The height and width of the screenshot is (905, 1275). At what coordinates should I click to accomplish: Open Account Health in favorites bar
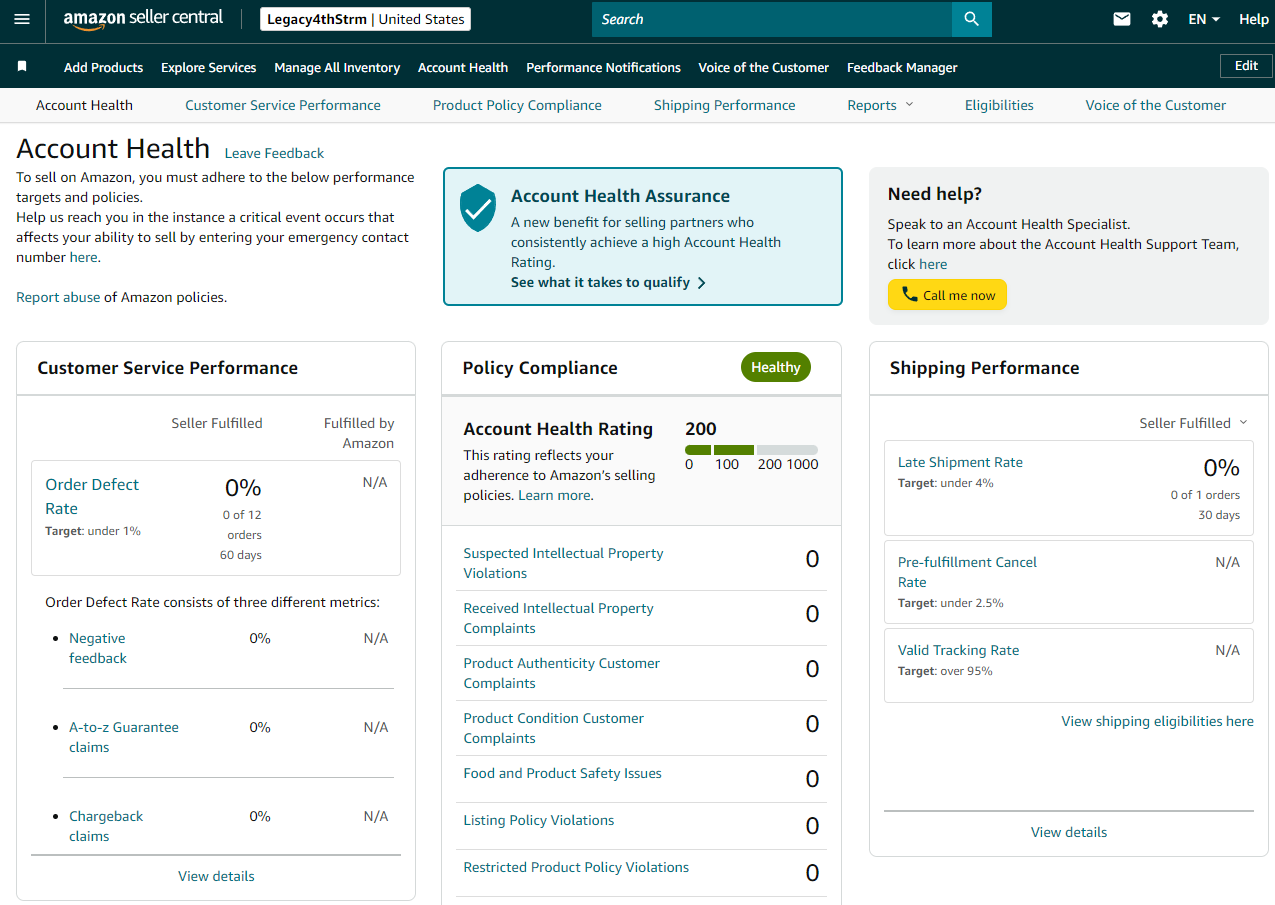click(x=463, y=67)
